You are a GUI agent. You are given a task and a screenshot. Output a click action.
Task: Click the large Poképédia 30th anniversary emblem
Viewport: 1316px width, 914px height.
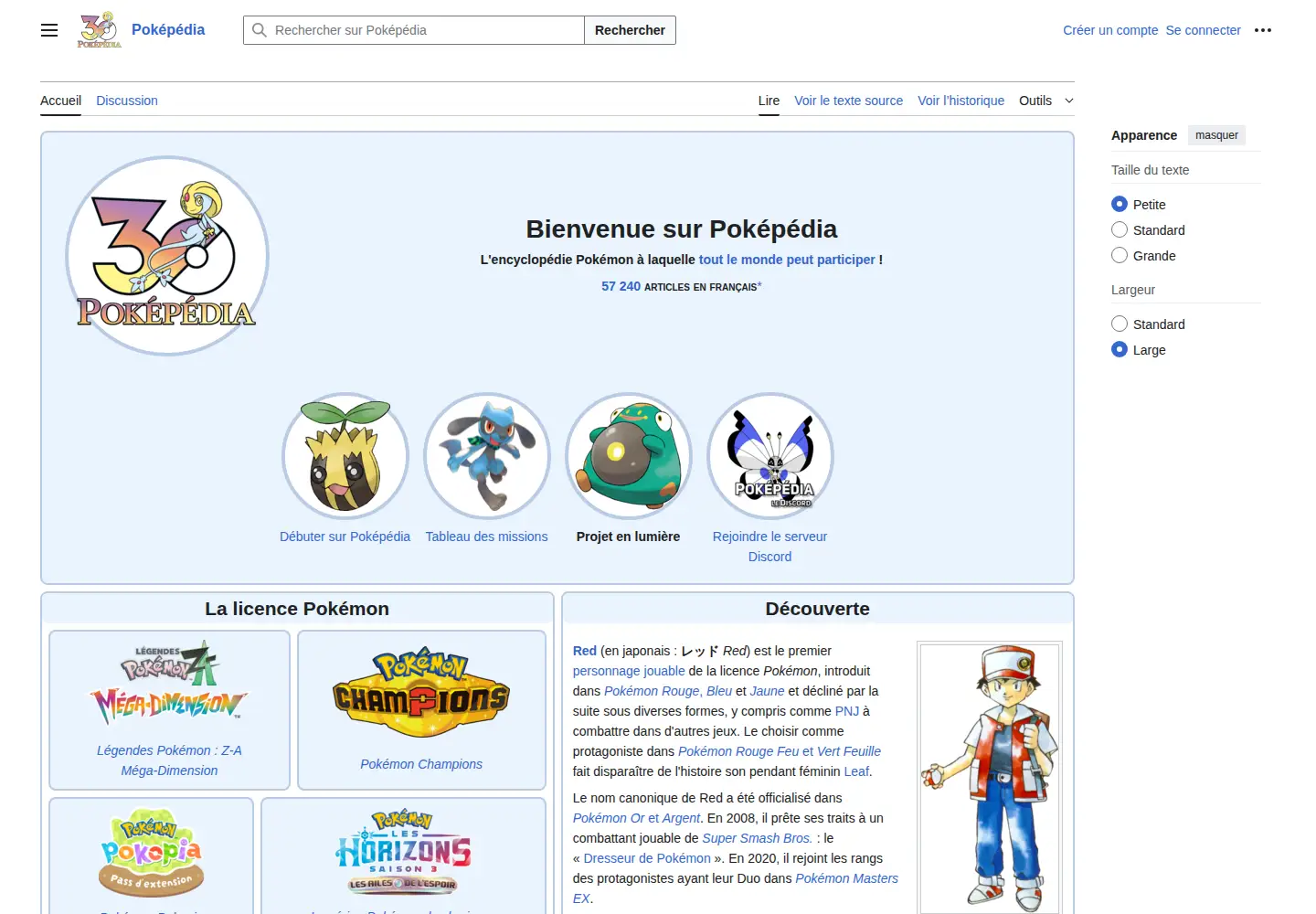click(x=167, y=256)
